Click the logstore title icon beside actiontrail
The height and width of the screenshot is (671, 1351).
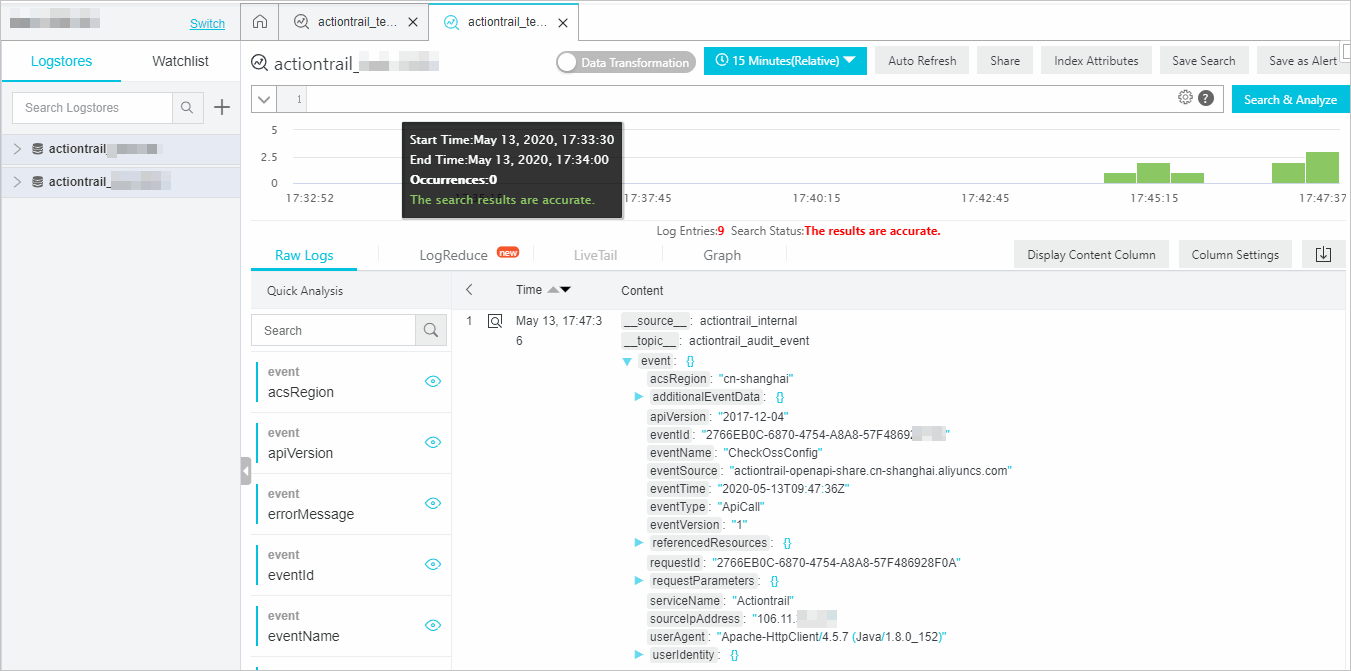(x=260, y=62)
